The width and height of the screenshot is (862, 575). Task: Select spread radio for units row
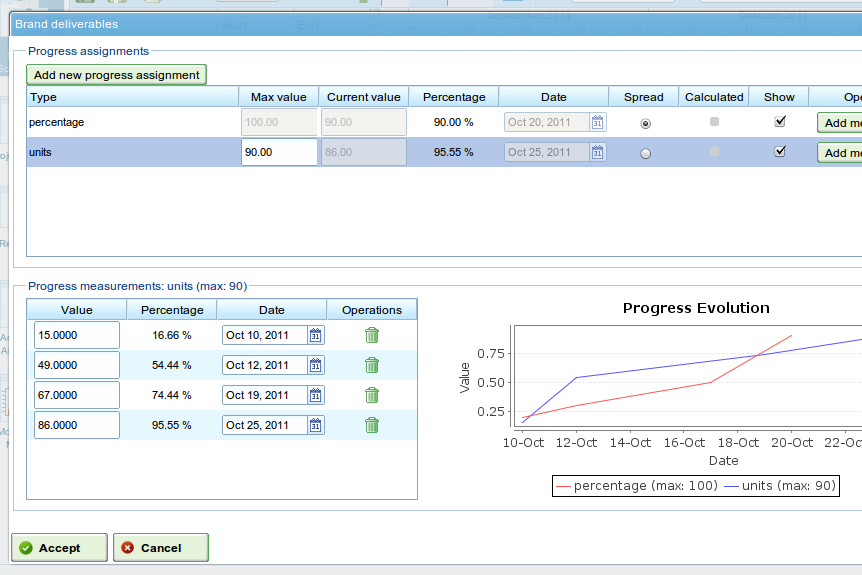[x=645, y=154]
